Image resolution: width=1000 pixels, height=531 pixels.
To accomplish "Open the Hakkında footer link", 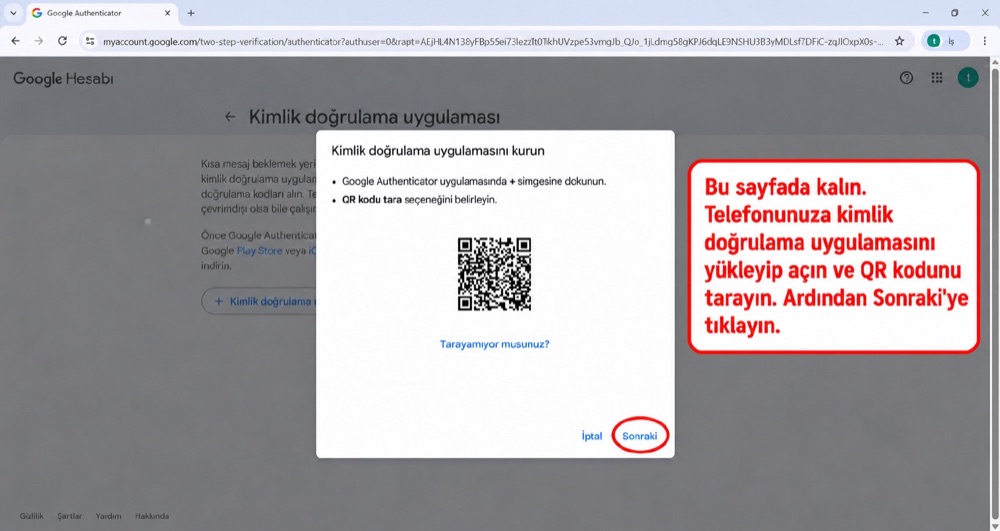I will point(152,516).
